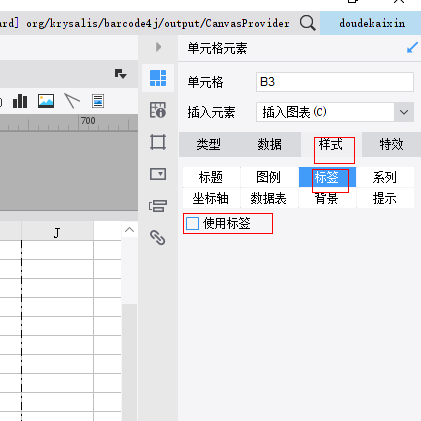
Task: Insert sub-report icon in toolbar
Action: pyautogui.click(x=98, y=101)
